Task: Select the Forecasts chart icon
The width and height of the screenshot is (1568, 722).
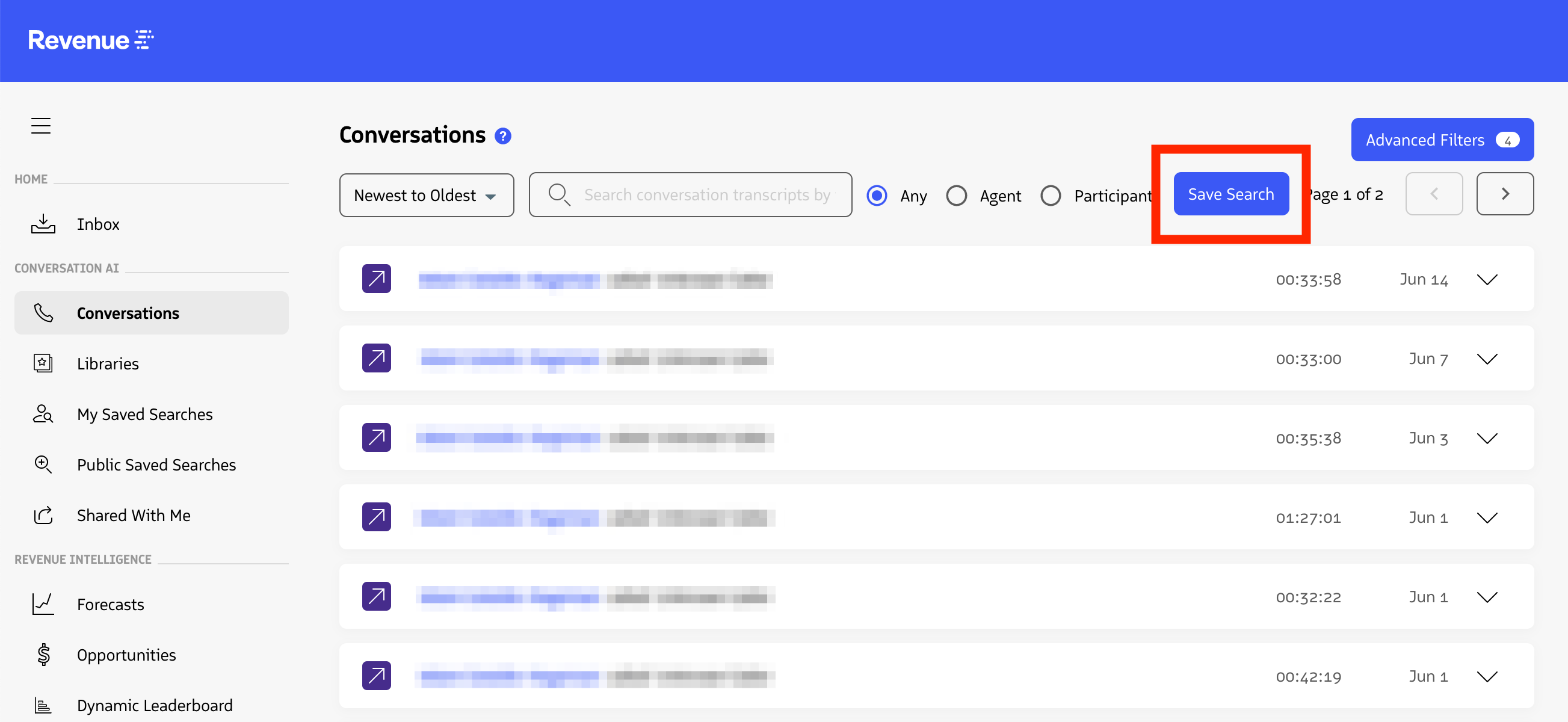Action: (43, 604)
